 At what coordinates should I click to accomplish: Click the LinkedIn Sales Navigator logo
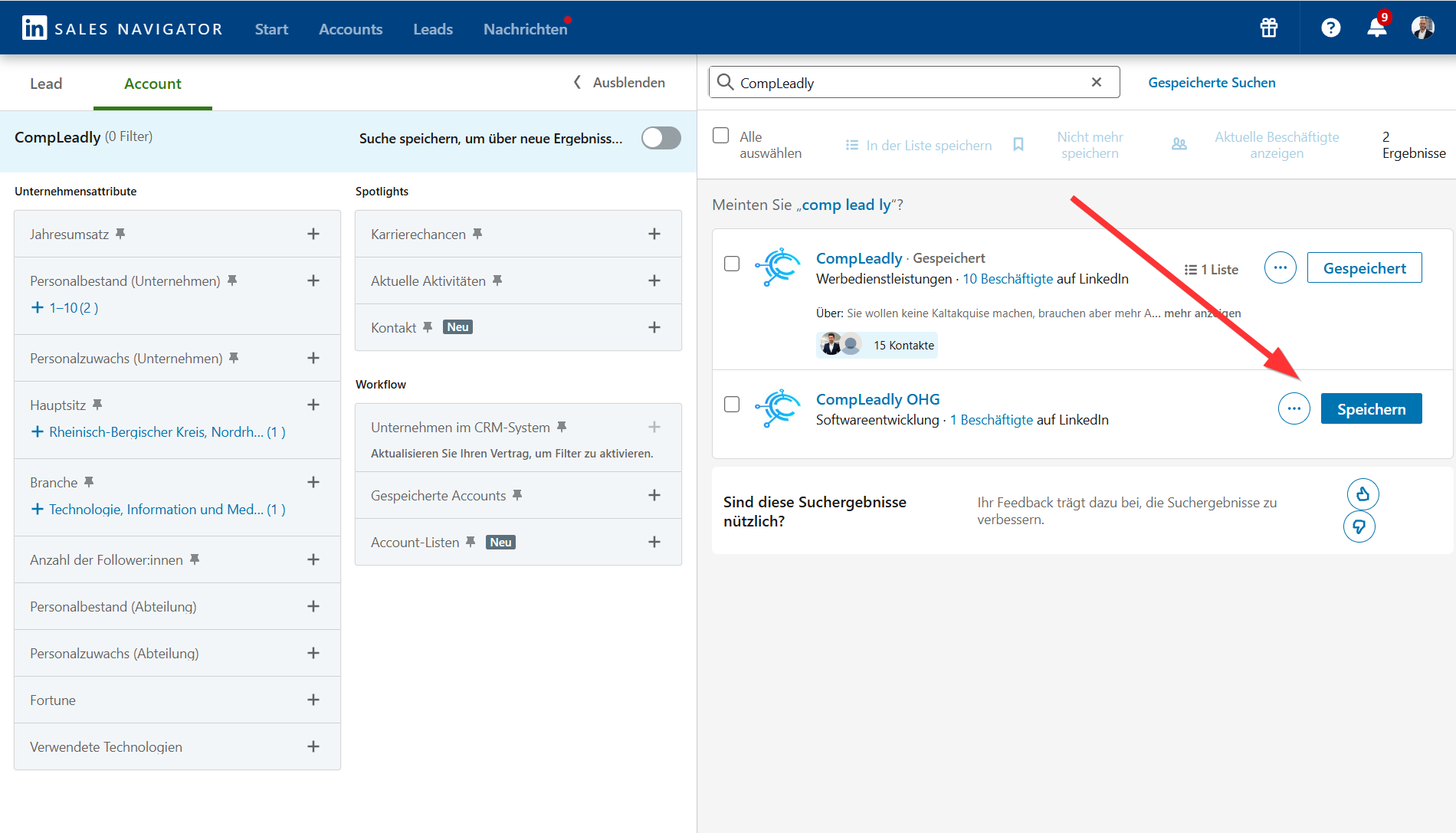[x=122, y=28]
